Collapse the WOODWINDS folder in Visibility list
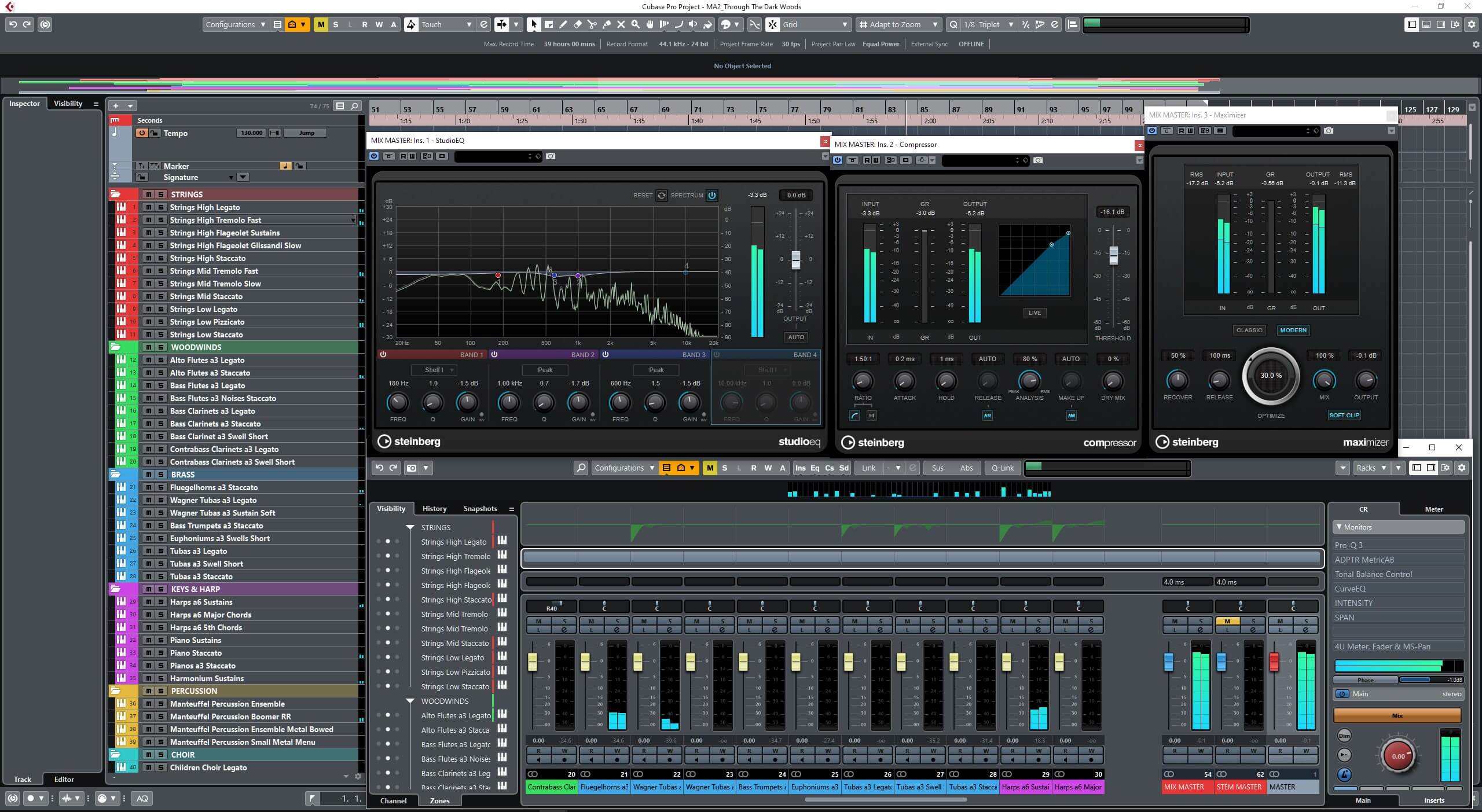The width and height of the screenshot is (1482, 812). tap(410, 701)
